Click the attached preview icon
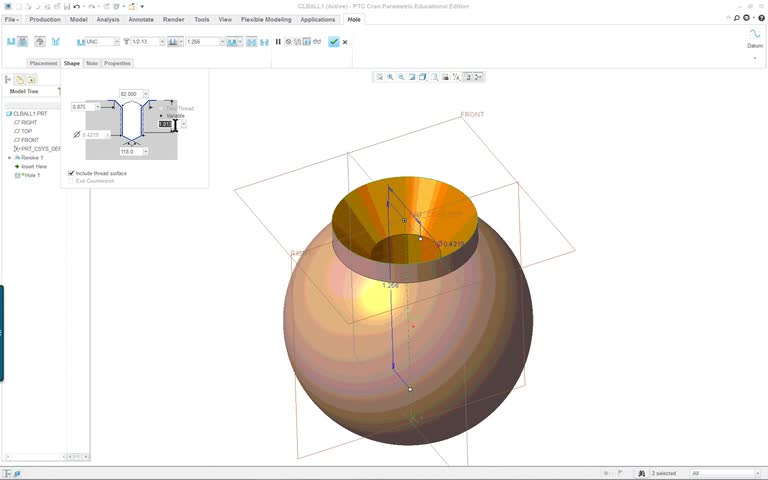Image resolution: width=768 pixels, height=480 pixels. (307, 42)
